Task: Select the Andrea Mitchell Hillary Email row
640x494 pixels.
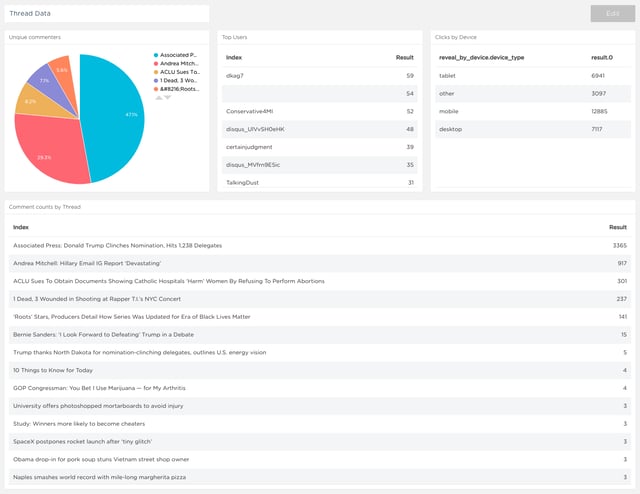Action: pos(320,263)
